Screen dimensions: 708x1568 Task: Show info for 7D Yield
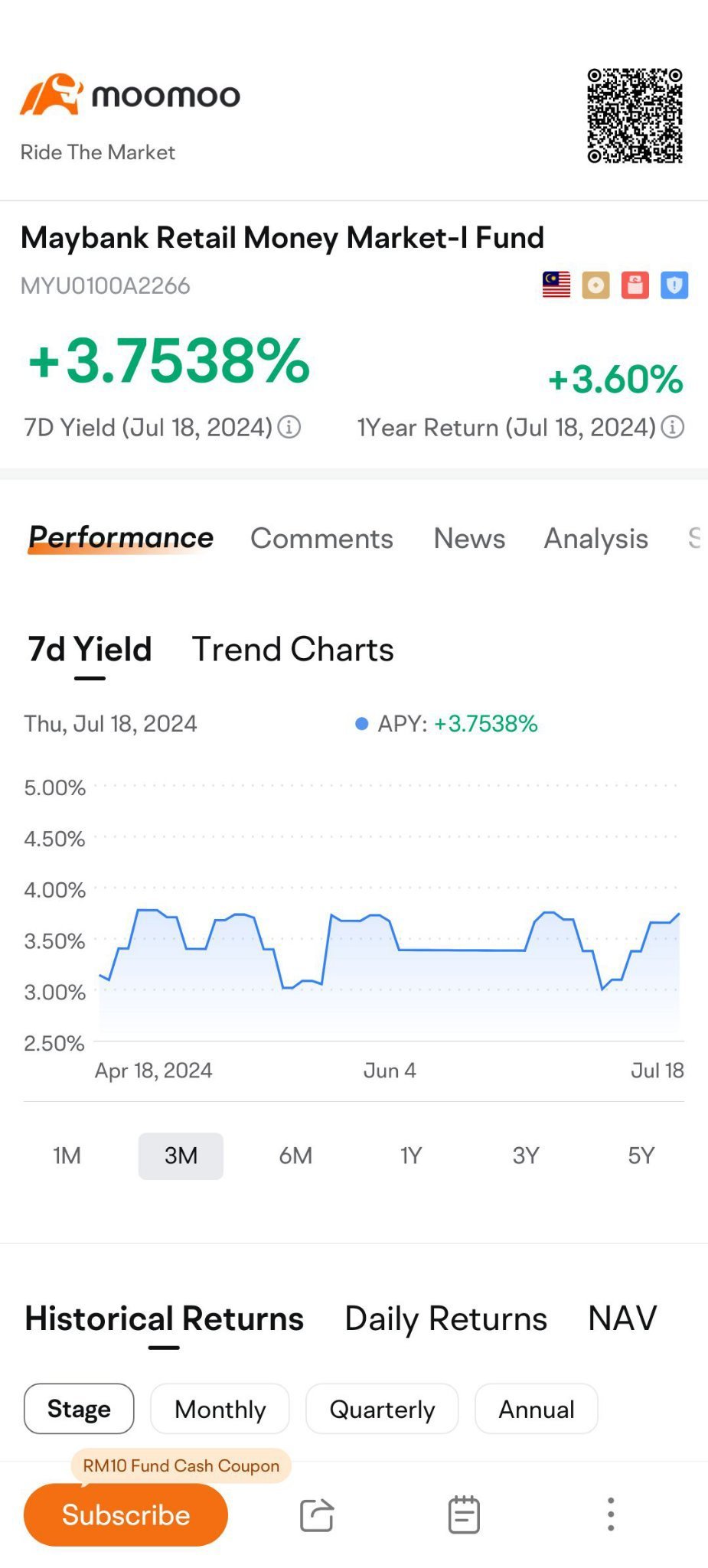[289, 427]
